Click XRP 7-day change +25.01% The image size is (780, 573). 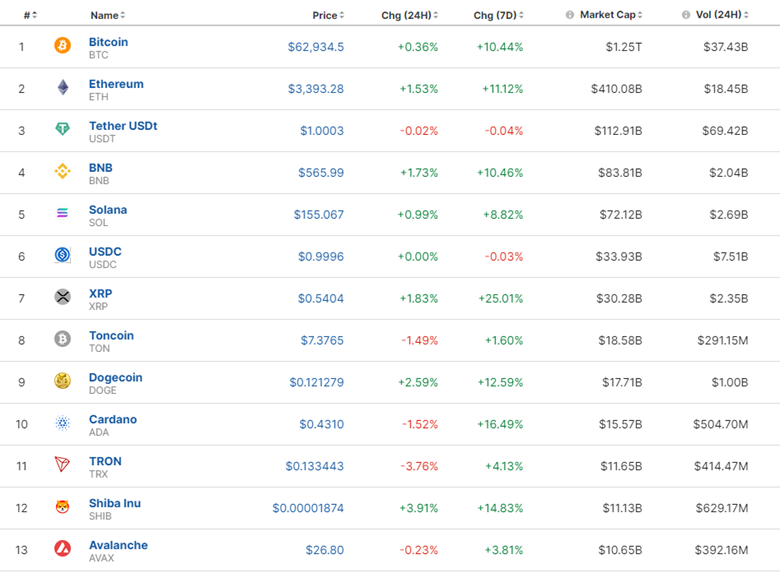(x=501, y=298)
